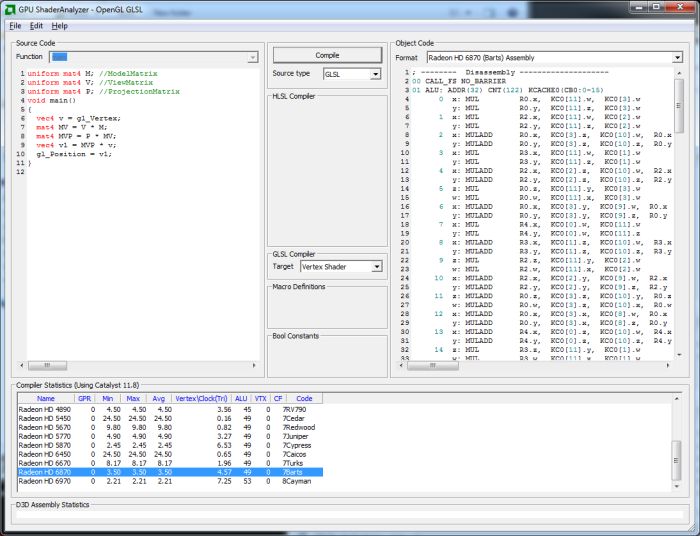
Task: Click the 'void main()' source line
Action: [51, 100]
